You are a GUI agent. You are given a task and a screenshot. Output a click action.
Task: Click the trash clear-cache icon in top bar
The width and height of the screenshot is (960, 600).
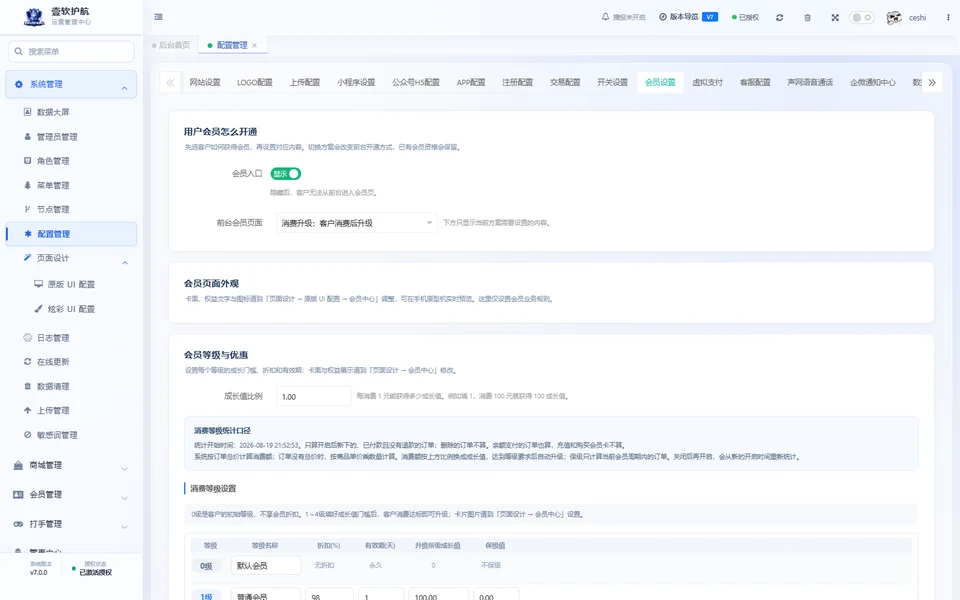[808, 18]
